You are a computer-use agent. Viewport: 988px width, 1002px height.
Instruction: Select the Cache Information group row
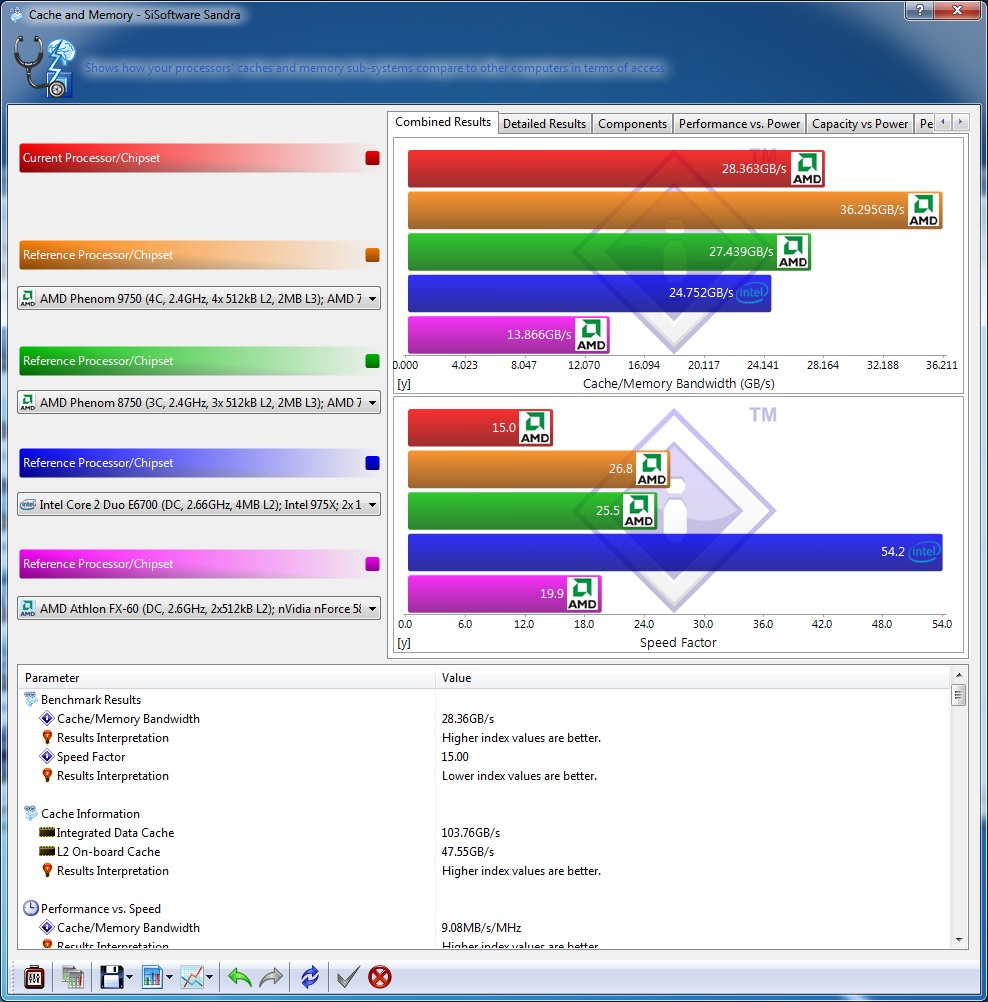[484, 813]
